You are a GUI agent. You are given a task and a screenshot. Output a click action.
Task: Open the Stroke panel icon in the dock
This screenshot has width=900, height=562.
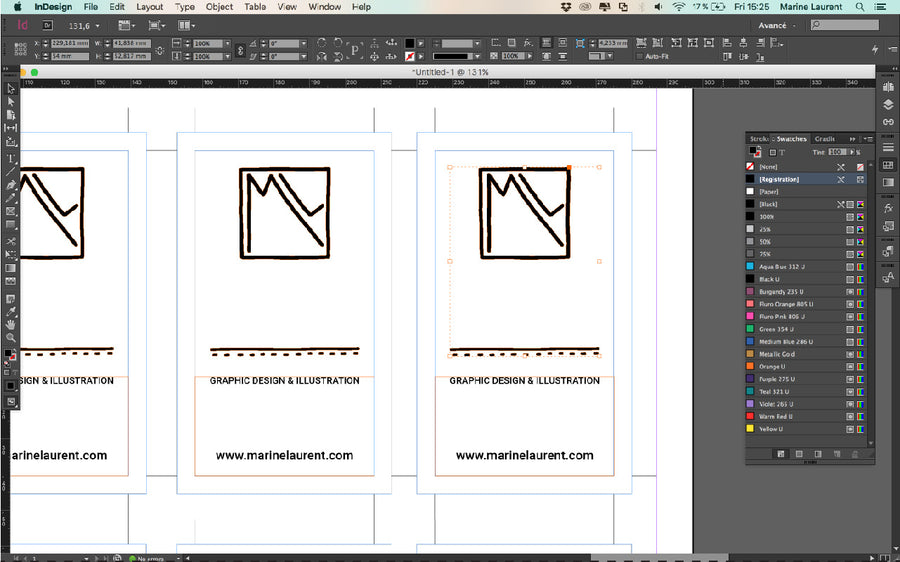[888, 148]
